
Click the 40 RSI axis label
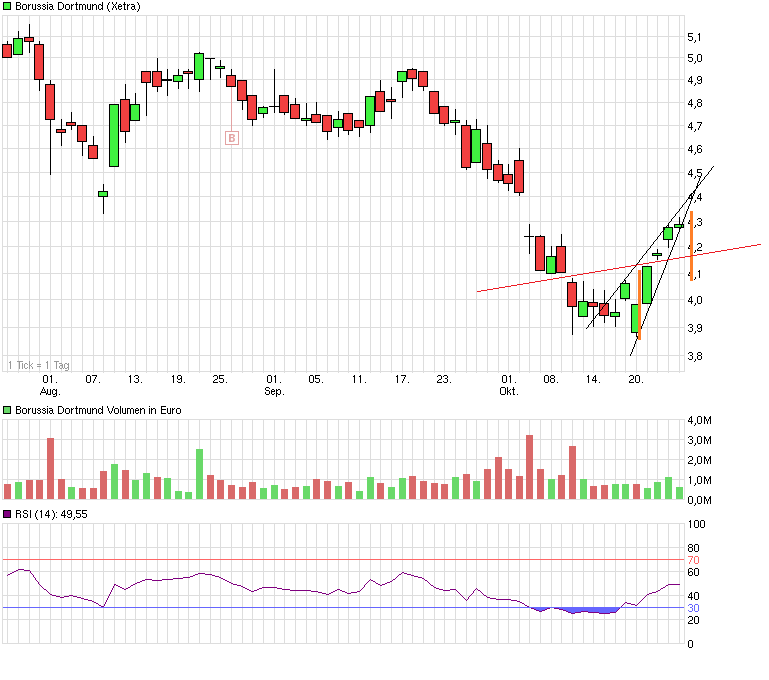(x=693, y=596)
